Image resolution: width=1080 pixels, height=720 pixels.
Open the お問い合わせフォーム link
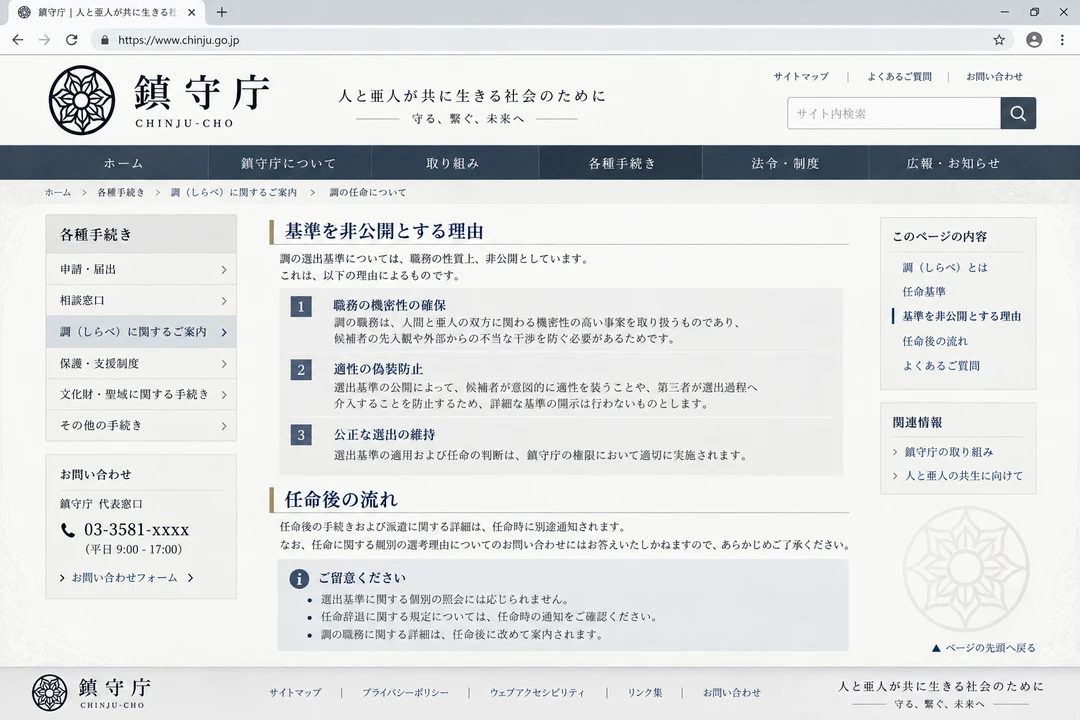coord(125,577)
